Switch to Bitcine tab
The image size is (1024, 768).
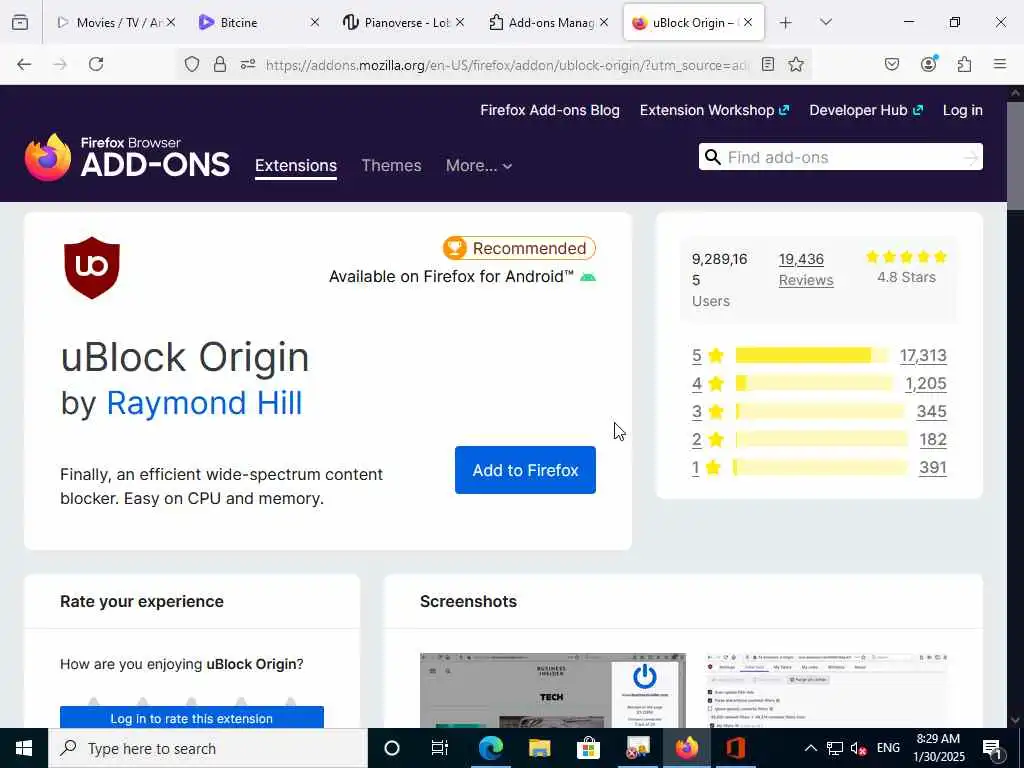(259, 23)
